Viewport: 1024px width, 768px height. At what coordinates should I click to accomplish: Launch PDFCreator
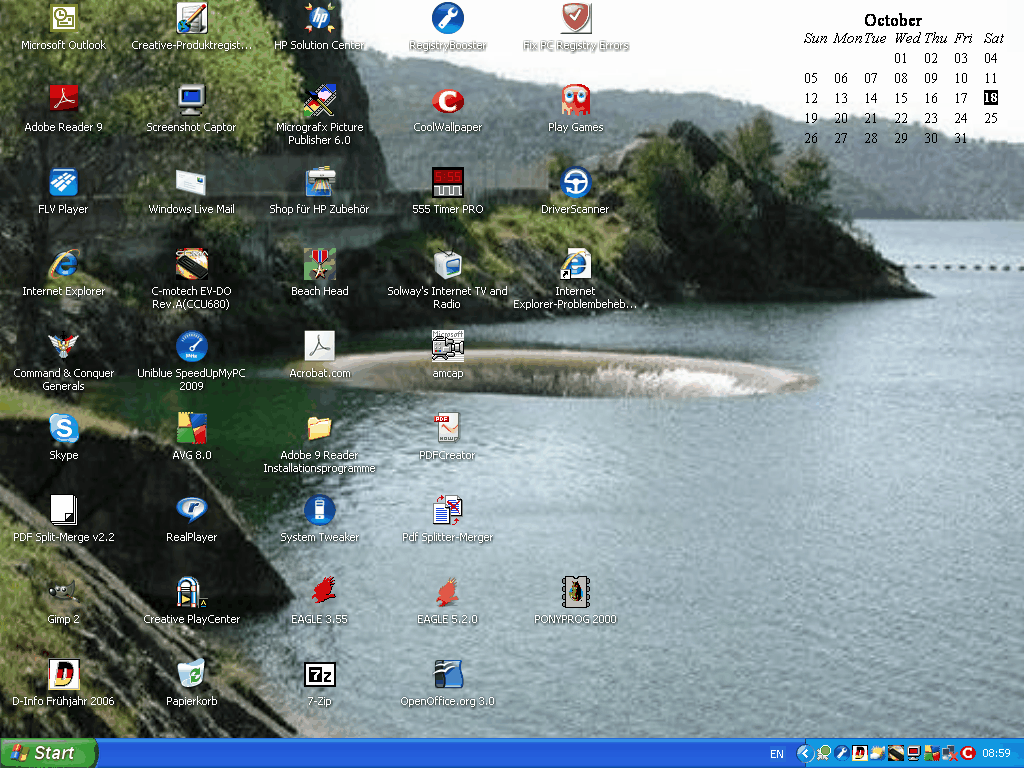447,428
